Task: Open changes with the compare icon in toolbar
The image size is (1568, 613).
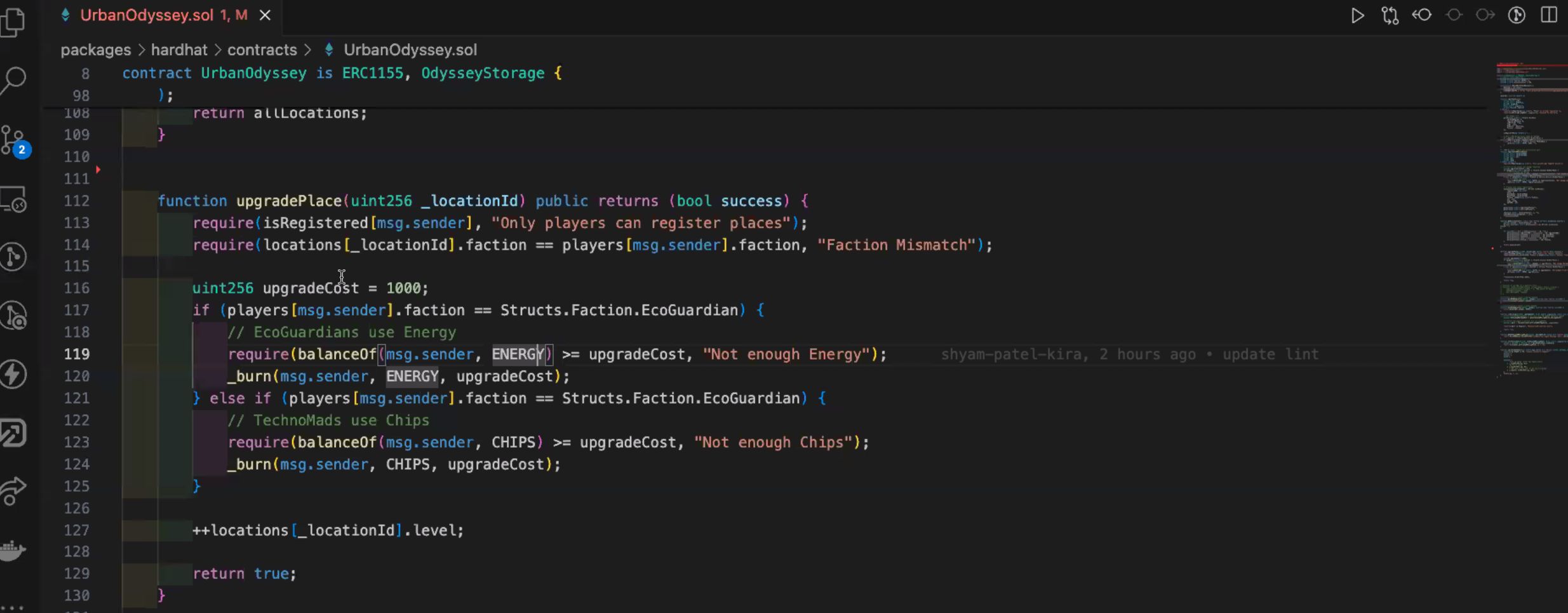Action: (x=1390, y=15)
